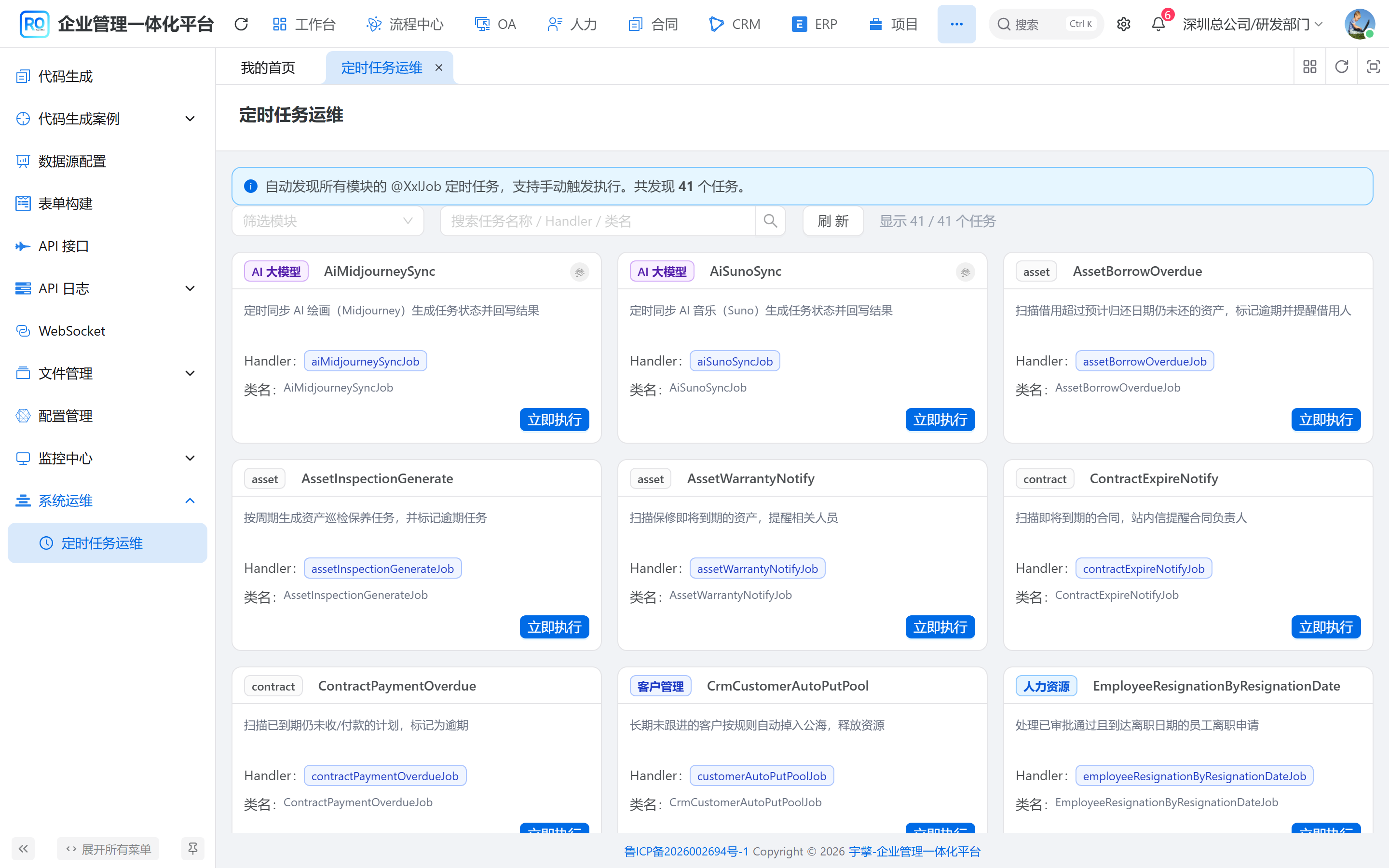Close the 定时任务运维 tab
This screenshot has width=1389, height=868.
(x=438, y=68)
